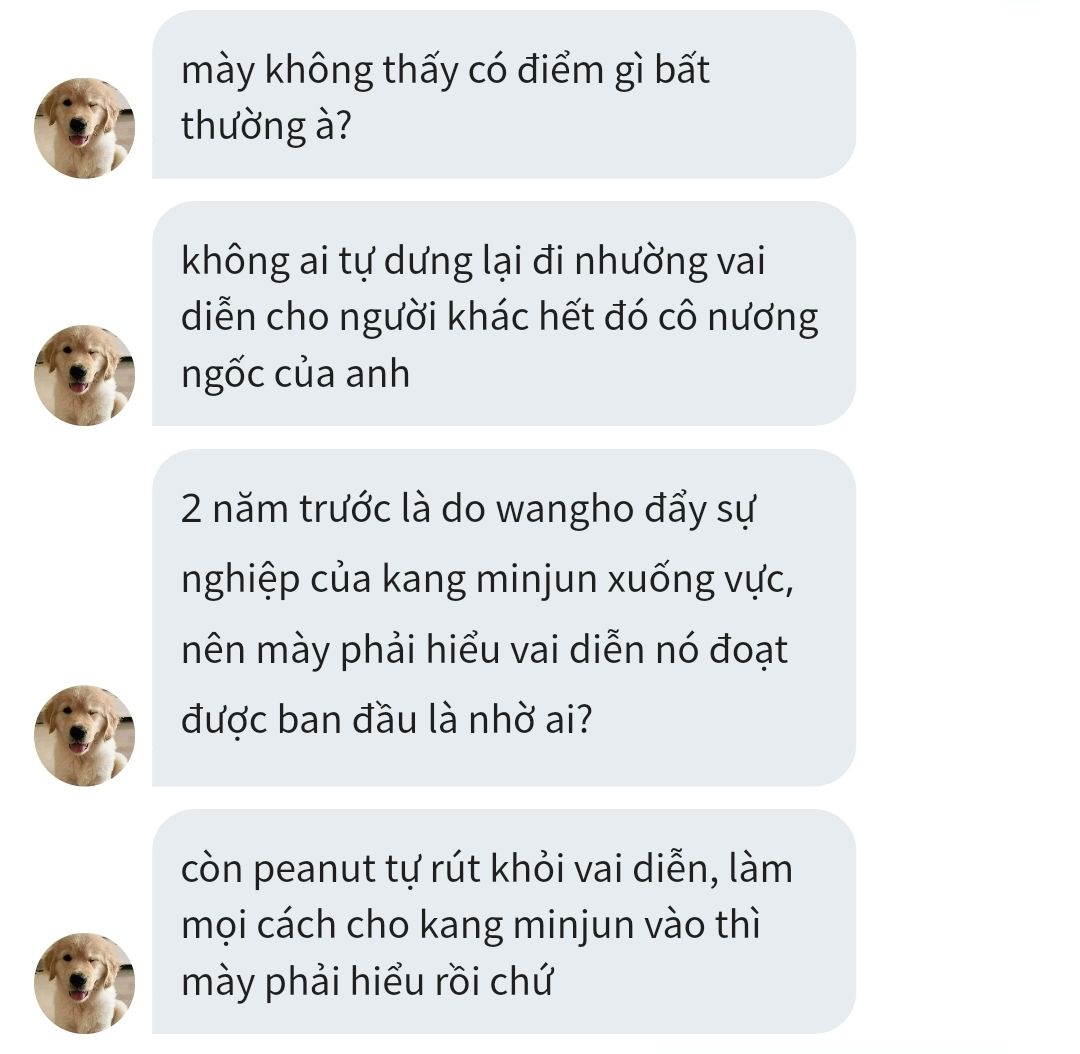The image size is (1080, 1054).
Task: Select the bubble starting 'không ai tự dưng lại'
Action: pos(503,313)
